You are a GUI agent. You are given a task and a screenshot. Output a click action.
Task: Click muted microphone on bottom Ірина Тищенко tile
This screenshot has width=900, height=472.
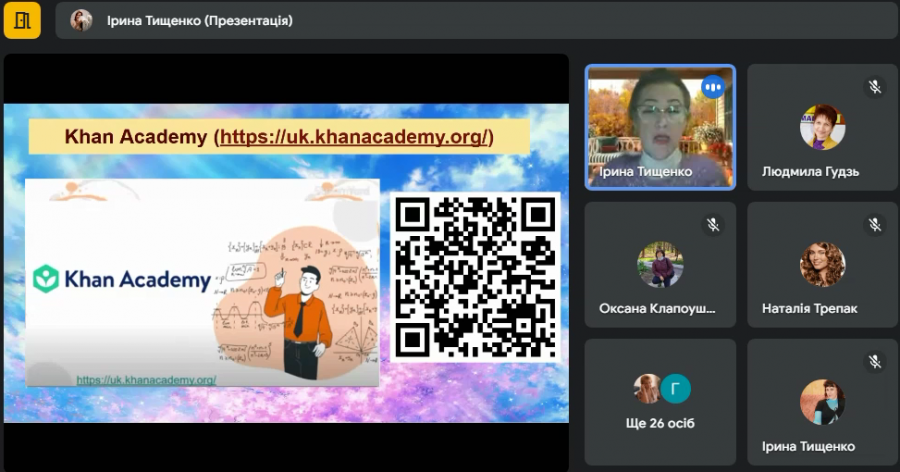(x=875, y=362)
